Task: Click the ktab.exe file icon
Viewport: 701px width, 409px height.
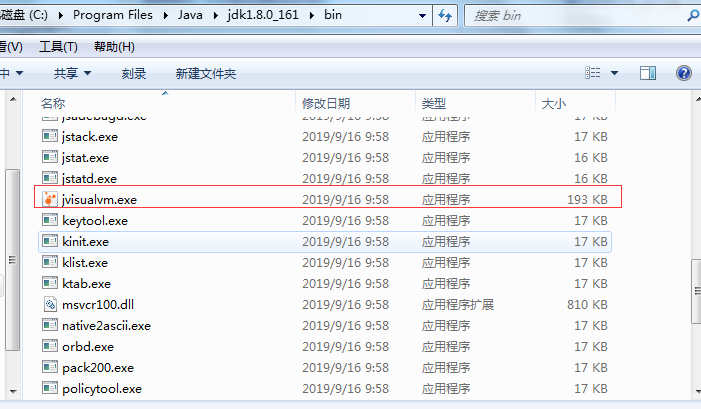Action: [50, 283]
